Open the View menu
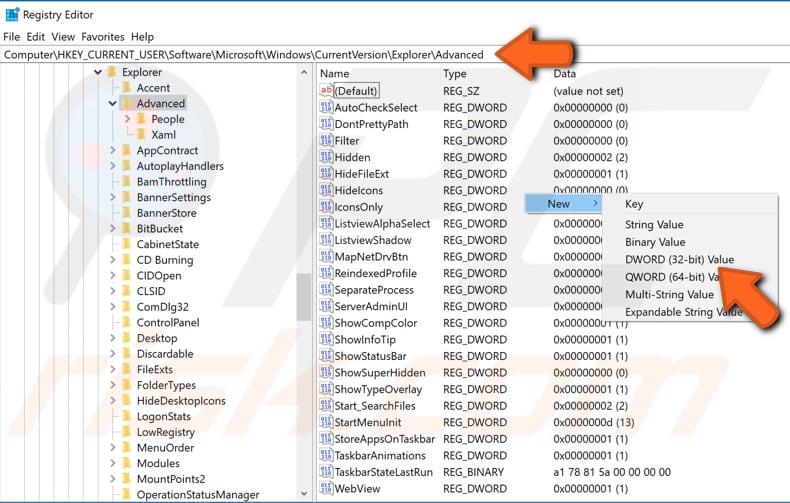Screen dimensions: 790x503 click(63, 37)
